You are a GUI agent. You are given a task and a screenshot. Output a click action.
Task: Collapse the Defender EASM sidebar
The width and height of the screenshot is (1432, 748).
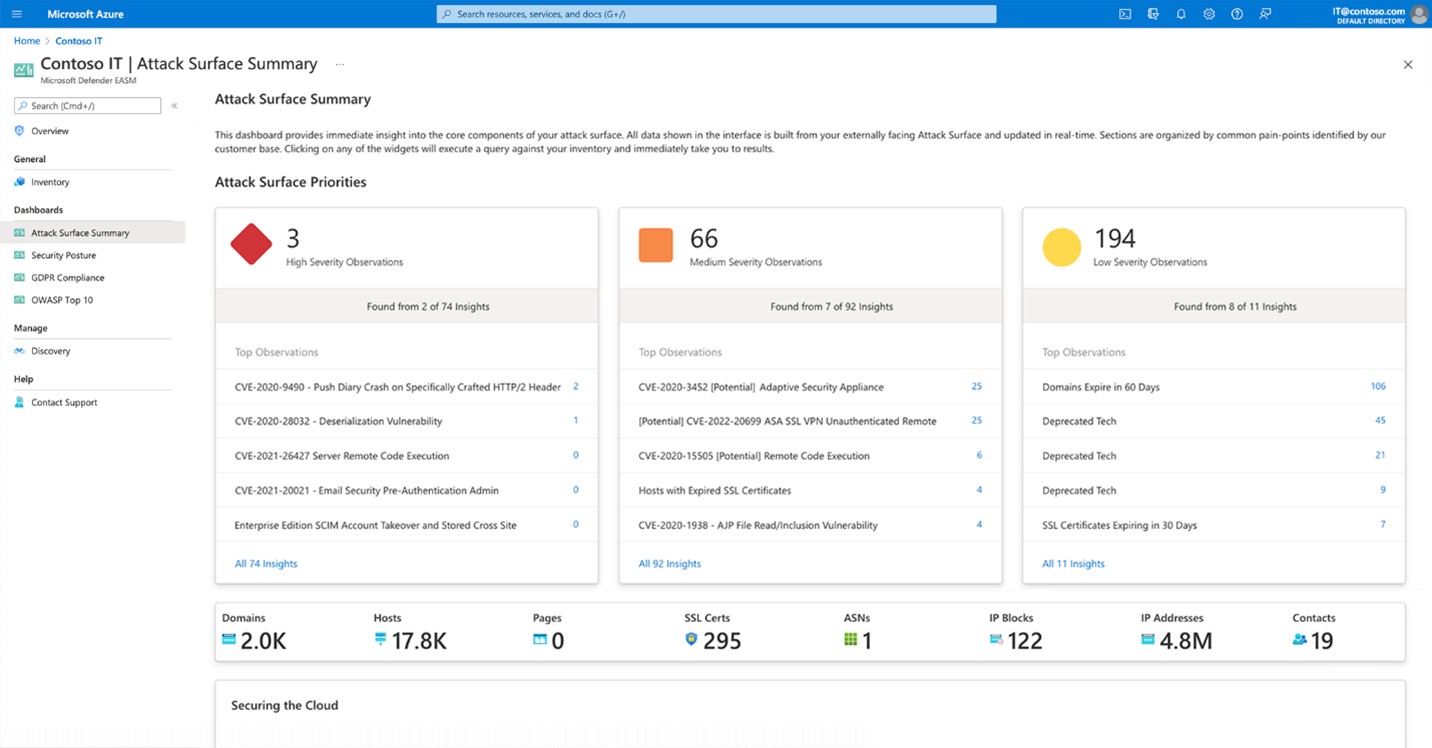coord(174,104)
